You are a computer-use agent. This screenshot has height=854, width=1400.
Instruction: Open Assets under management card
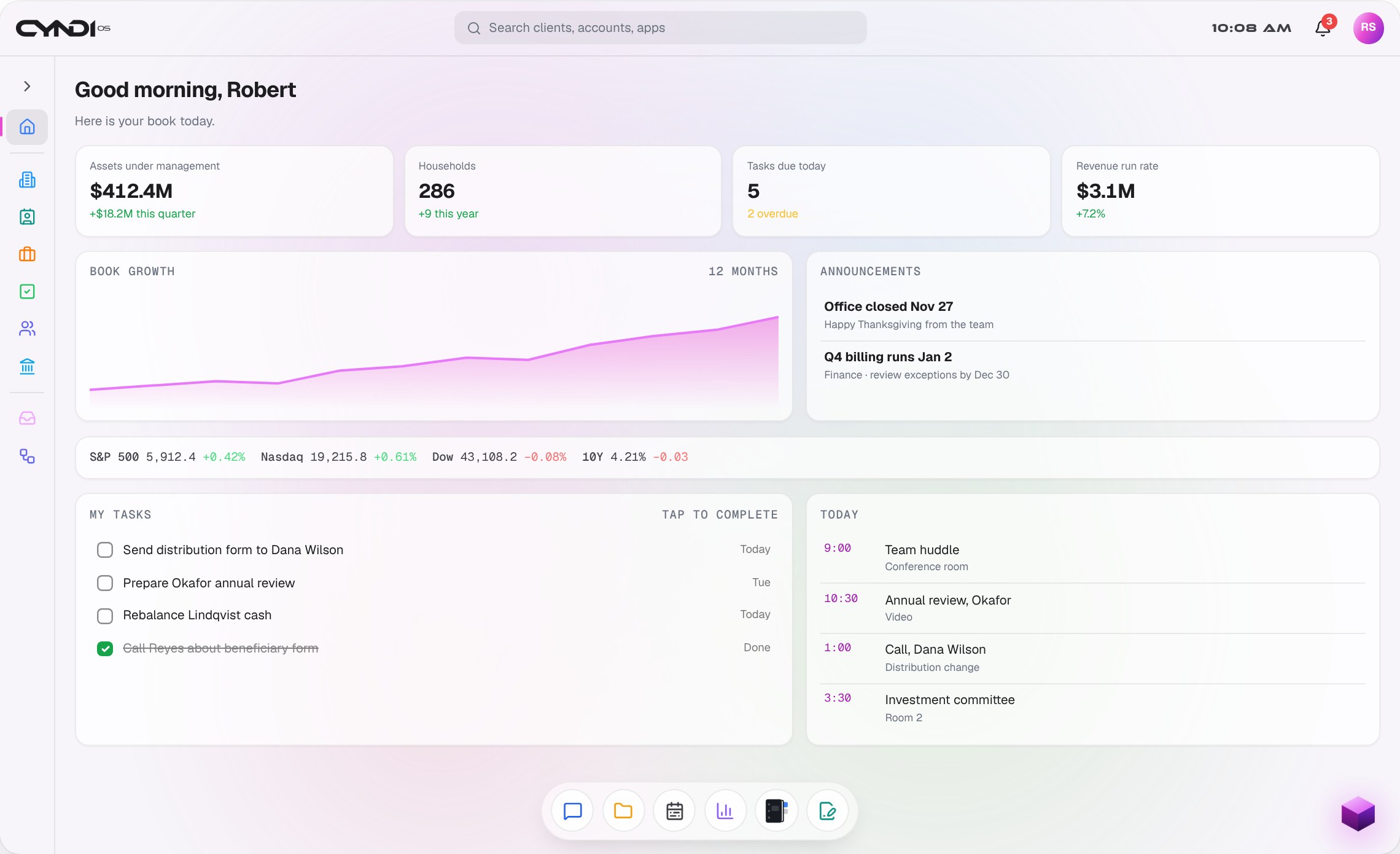click(234, 191)
